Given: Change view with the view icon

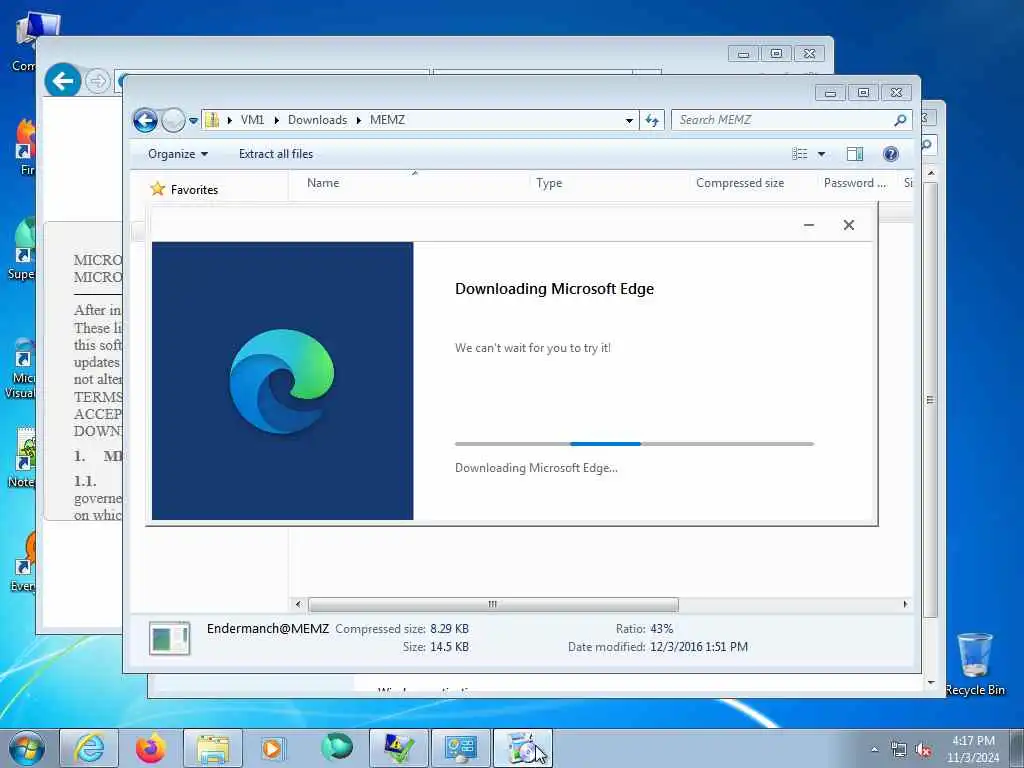Looking at the screenshot, I should [x=799, y=154].
